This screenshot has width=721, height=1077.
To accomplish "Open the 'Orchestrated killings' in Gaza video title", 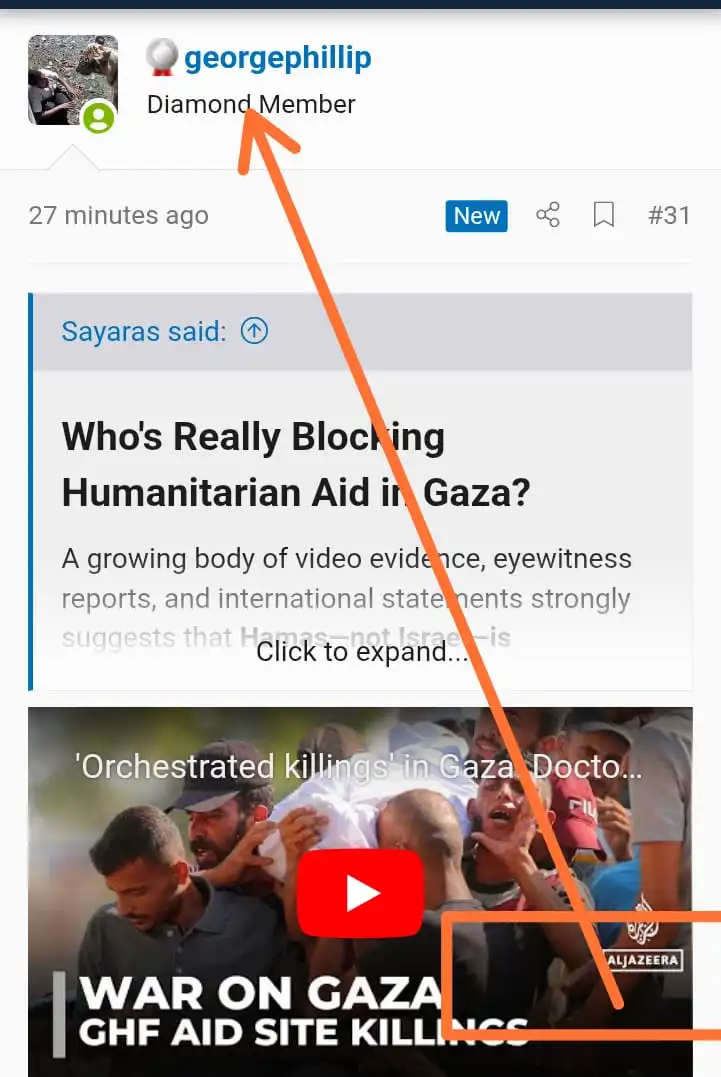I will coord(359,767).
